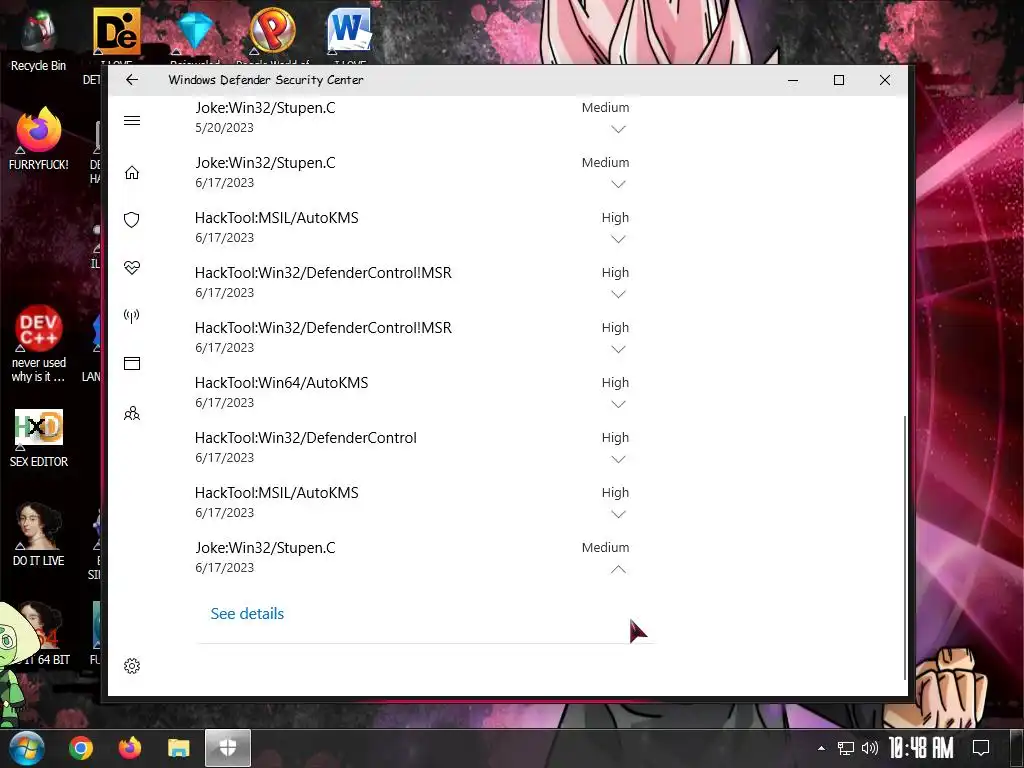Show hidden system tray icons

(822, 748)
